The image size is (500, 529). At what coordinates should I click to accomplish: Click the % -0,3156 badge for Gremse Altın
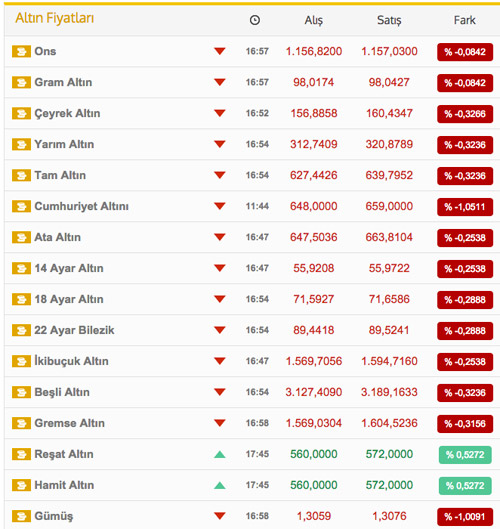[465, 424]
